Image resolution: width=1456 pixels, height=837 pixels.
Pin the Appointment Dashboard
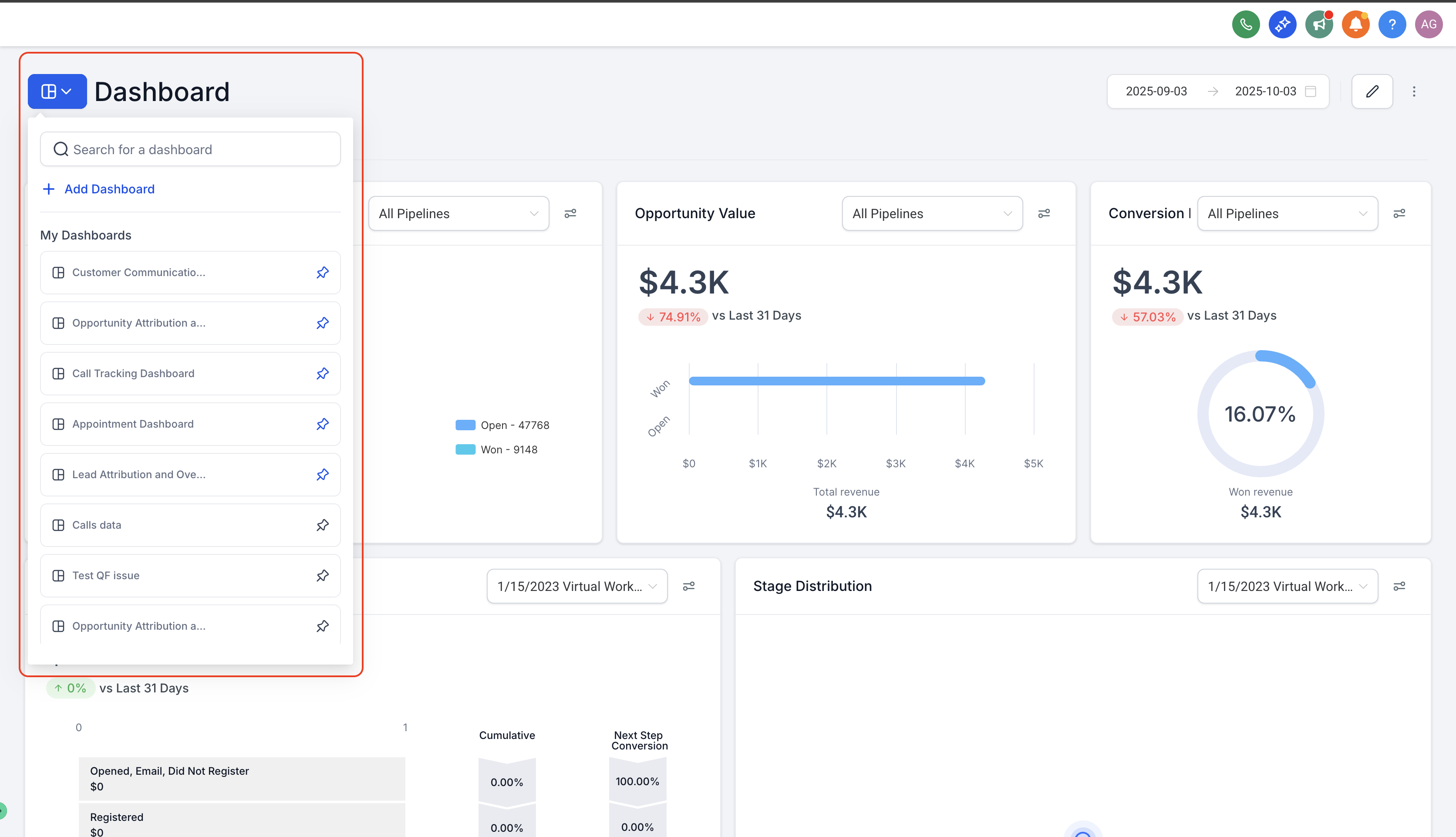click(x=322, y=424)
